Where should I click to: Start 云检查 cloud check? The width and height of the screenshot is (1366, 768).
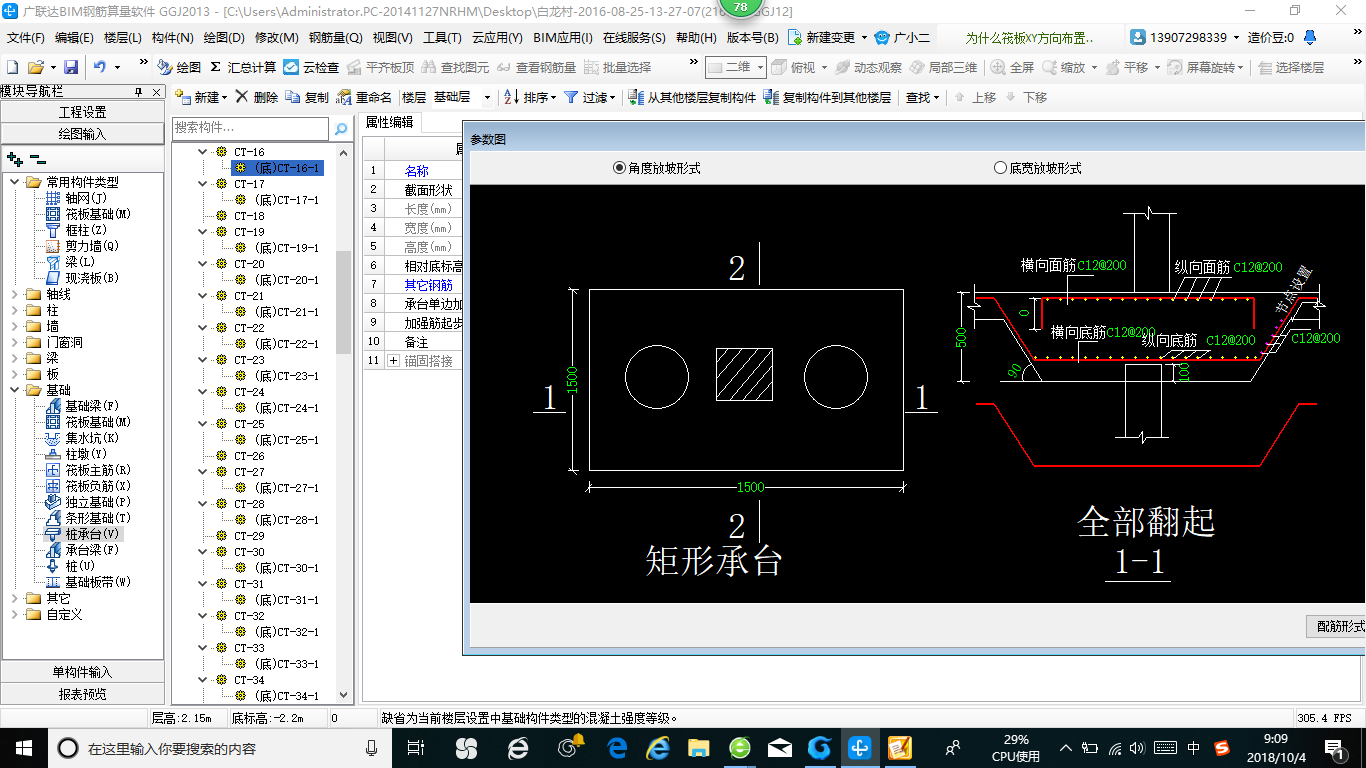(x=311, y=67)
